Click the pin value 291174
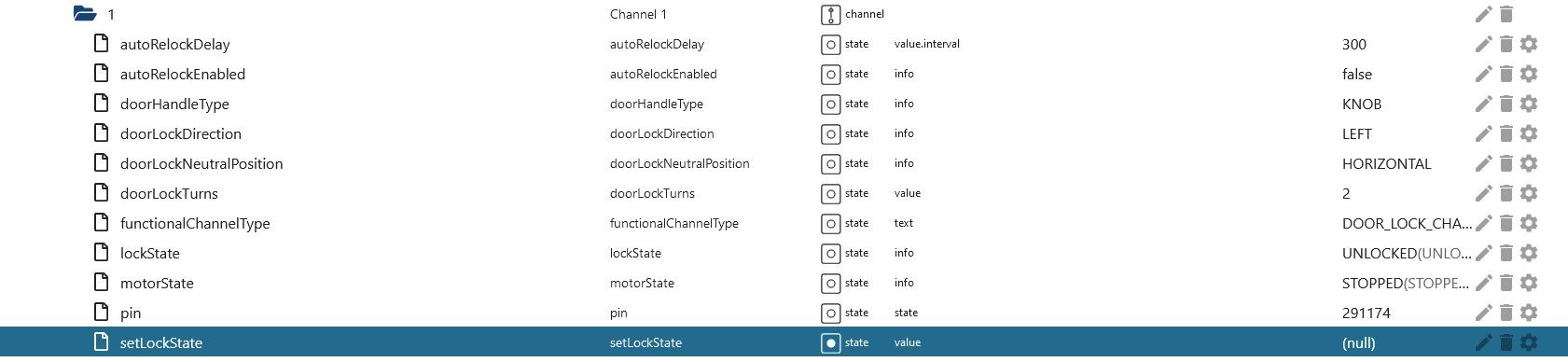1568x362 pixels. click(1367, 313)
